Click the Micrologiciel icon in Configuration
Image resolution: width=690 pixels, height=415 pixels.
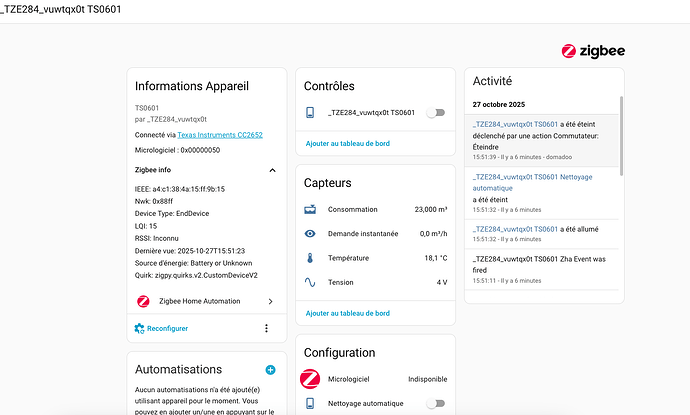pyautogui.click(x=310, y=379)
